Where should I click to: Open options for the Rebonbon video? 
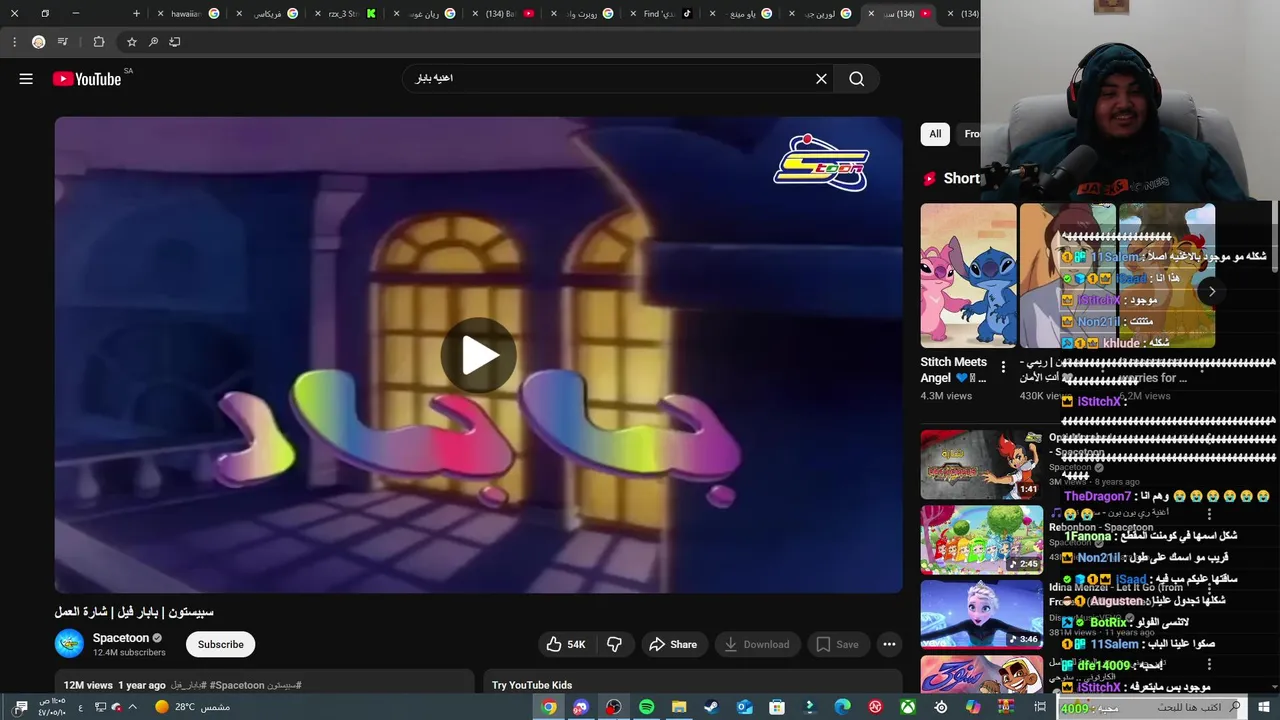1209,515
